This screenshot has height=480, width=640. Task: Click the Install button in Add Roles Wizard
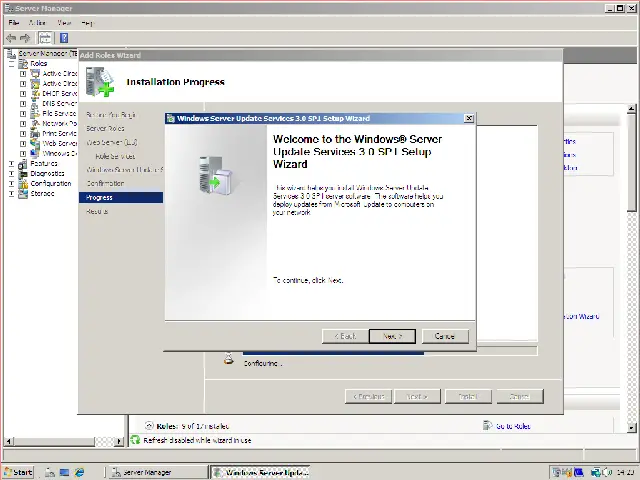pyautogui.click(x=468, y=396)
